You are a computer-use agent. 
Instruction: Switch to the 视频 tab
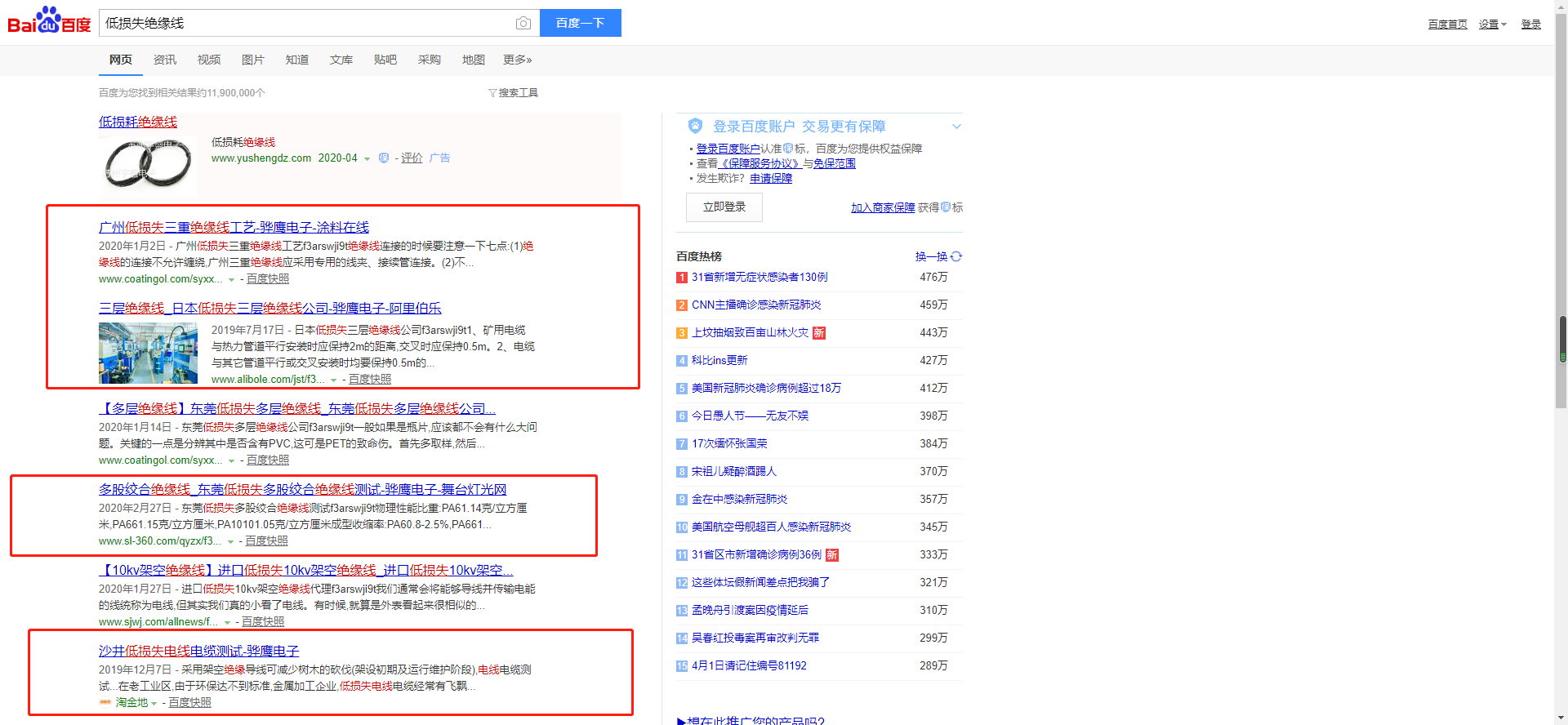pos(209,60)
